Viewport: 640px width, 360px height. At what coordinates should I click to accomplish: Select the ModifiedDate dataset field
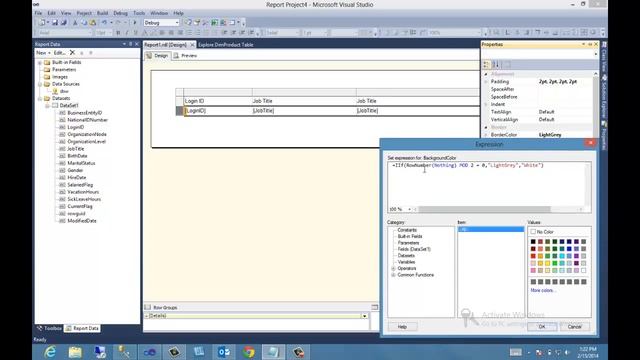coord(82,221)
